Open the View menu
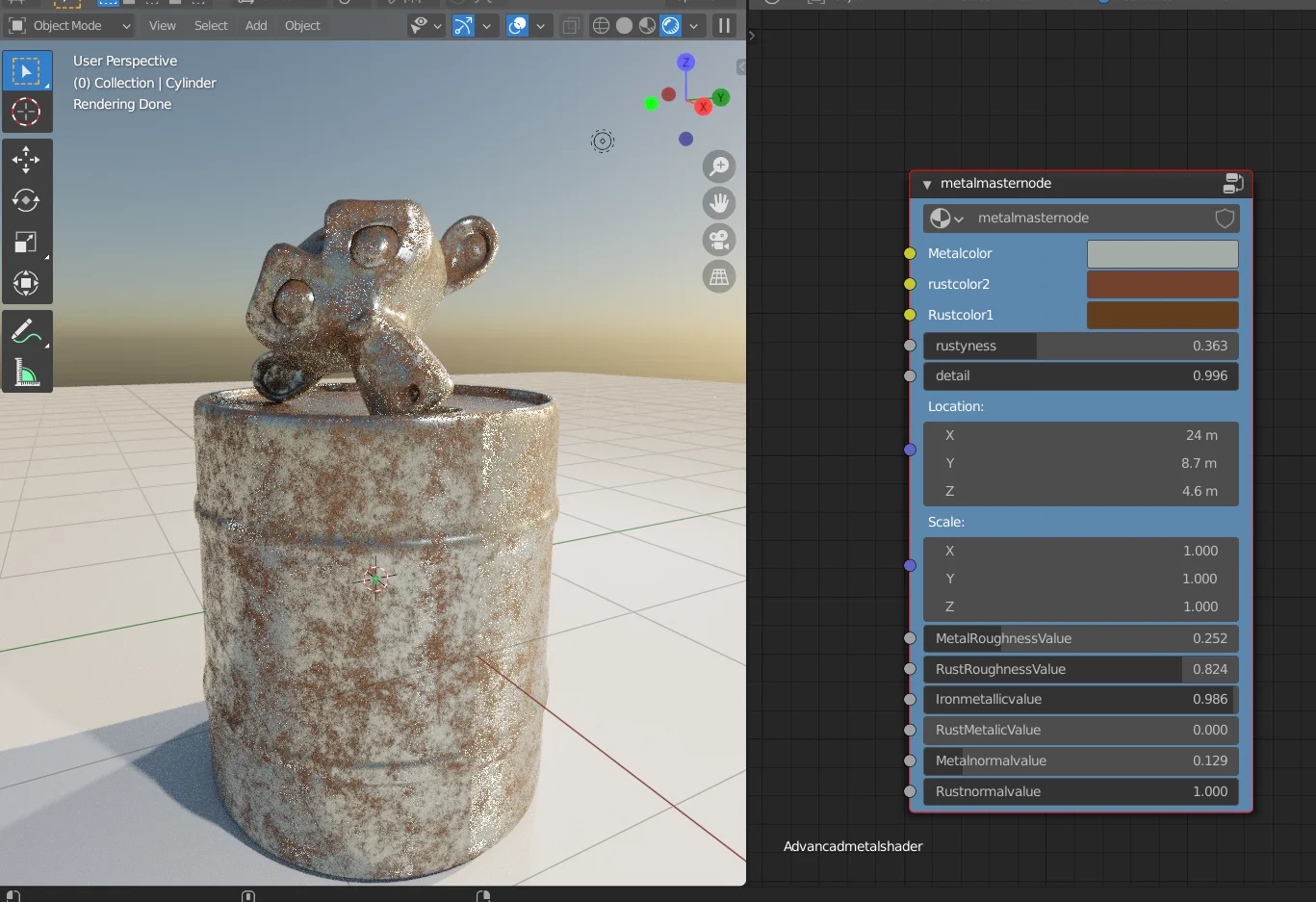Viewport: 1316px width, 902px height. click(x=162, y=26)
